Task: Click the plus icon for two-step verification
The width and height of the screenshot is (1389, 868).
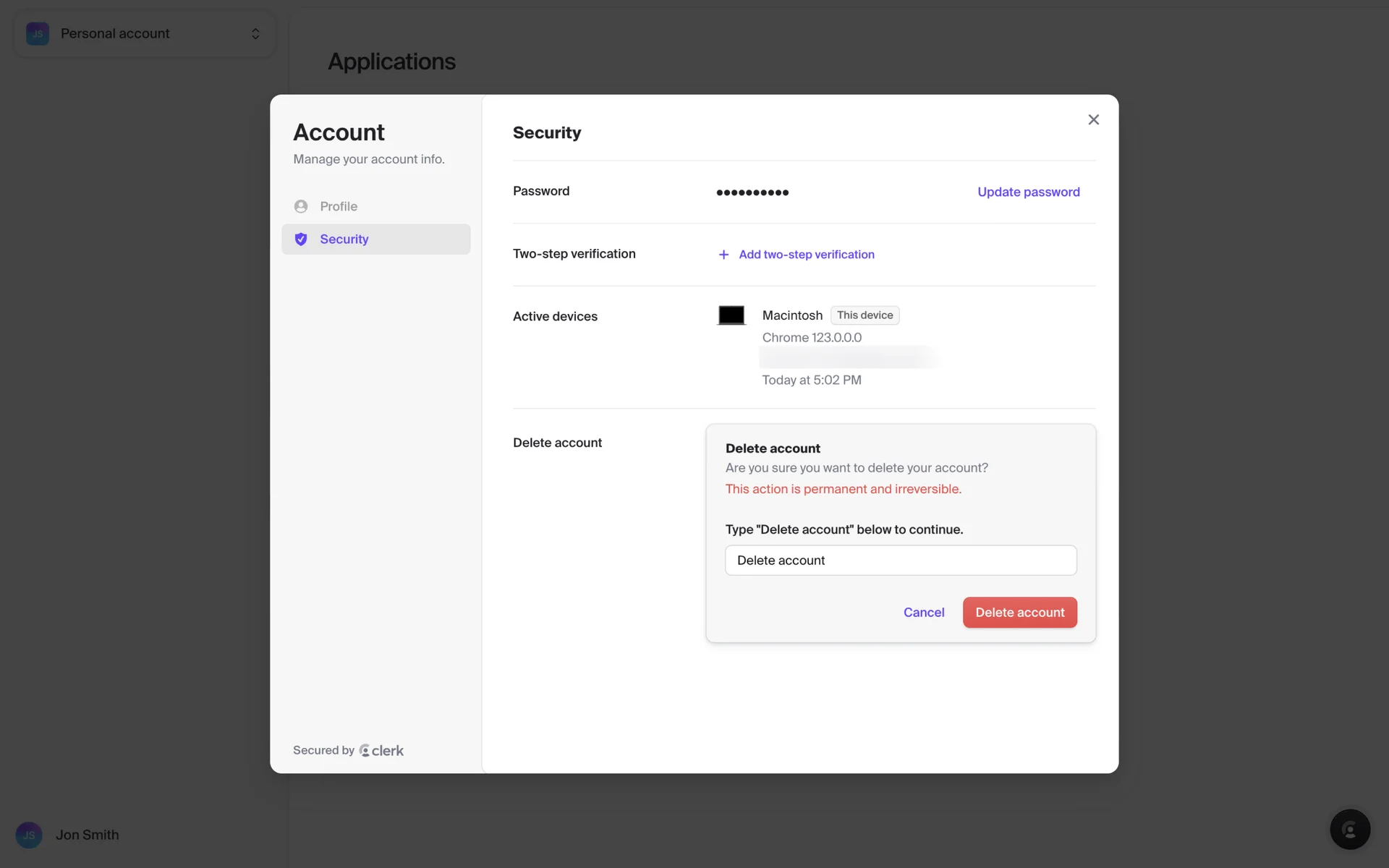Action: coord(723,255)
